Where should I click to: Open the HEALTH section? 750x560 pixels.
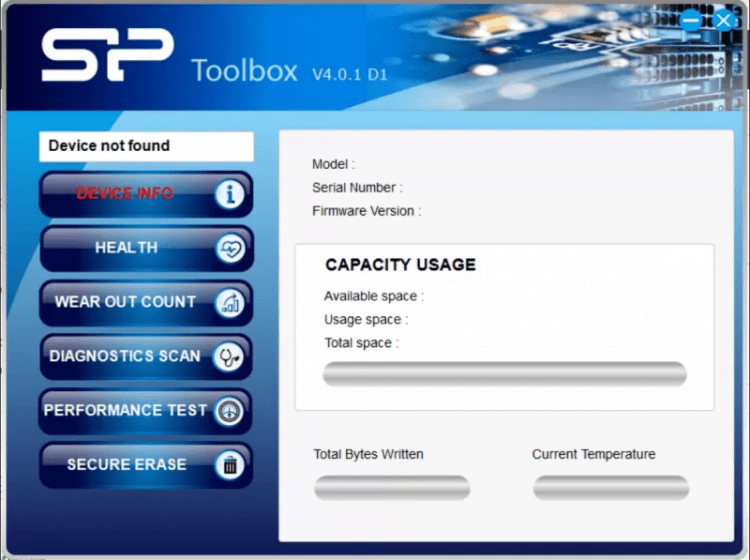pos(146,249)
